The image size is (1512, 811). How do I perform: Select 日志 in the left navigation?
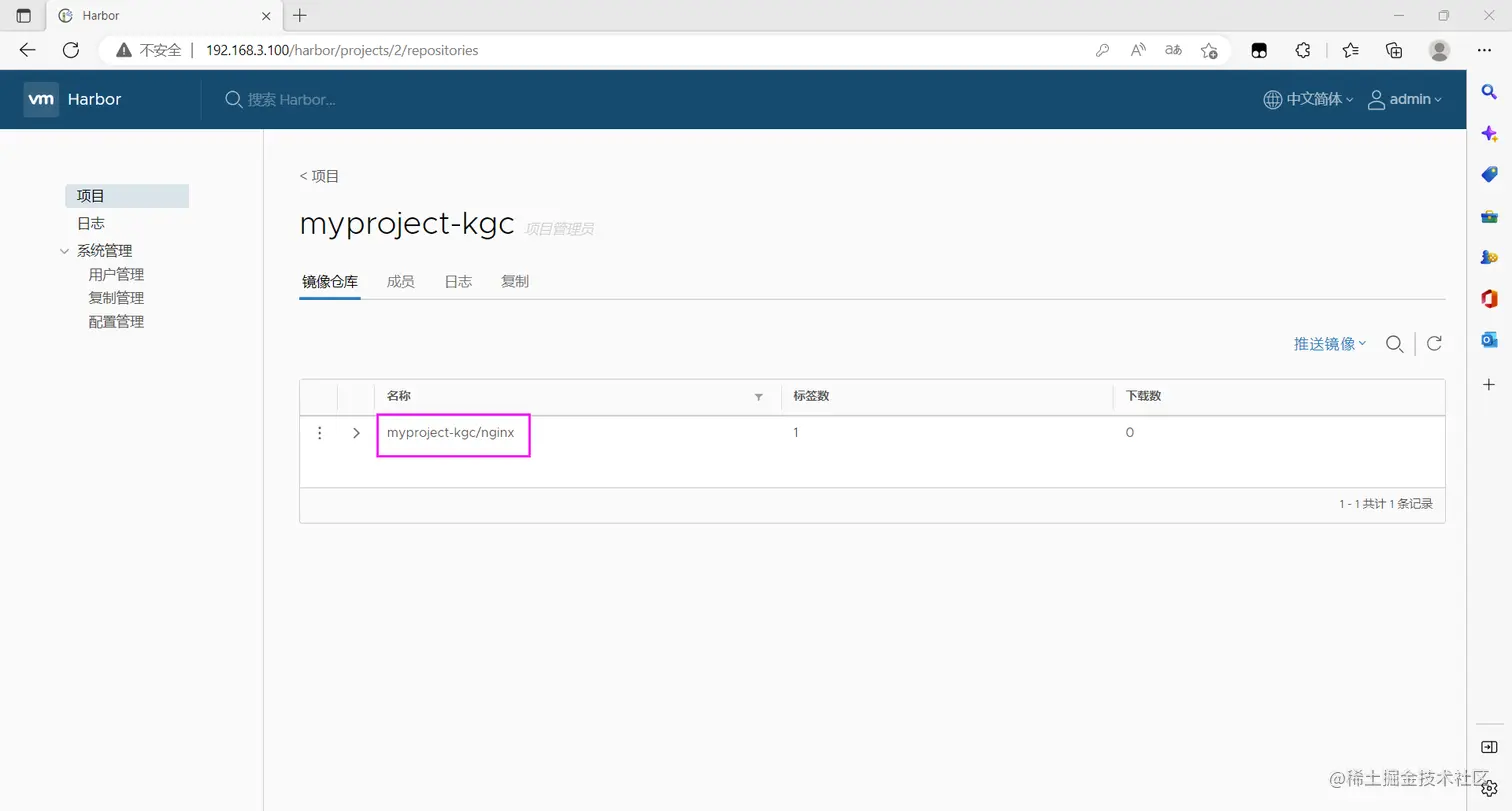[91, 224]
